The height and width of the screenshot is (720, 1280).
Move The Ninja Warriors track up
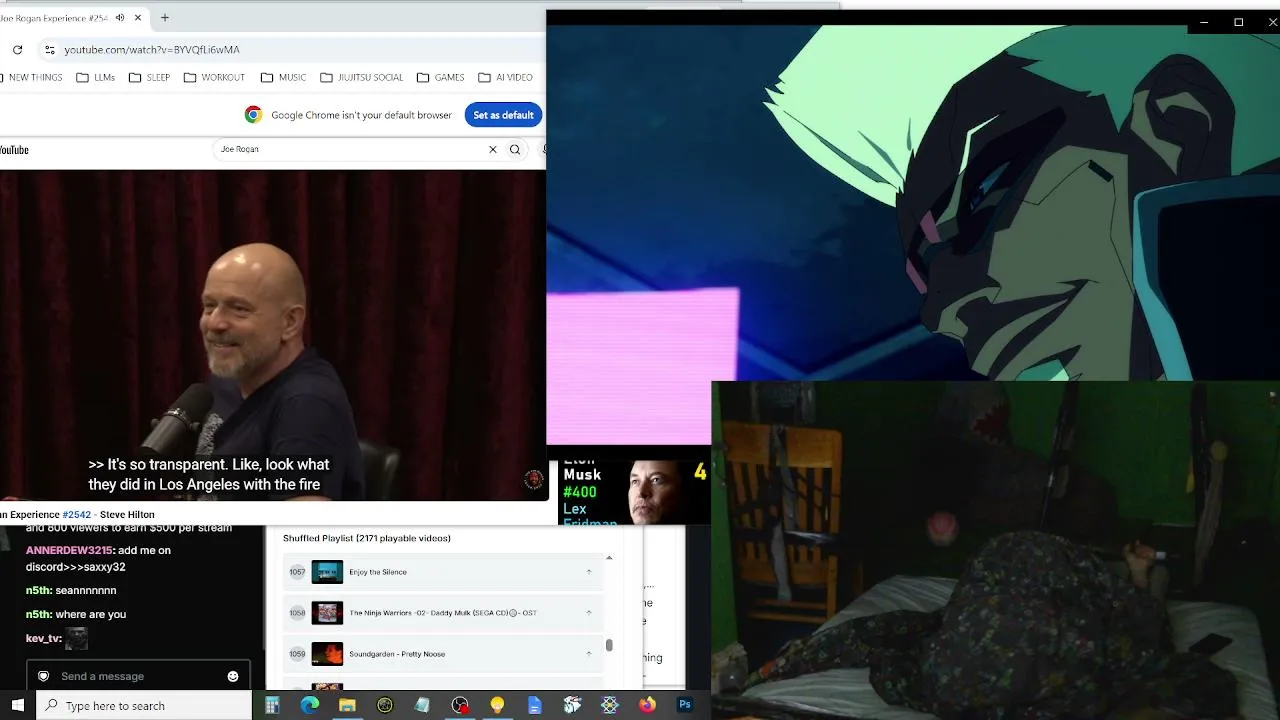pos(589,613)
